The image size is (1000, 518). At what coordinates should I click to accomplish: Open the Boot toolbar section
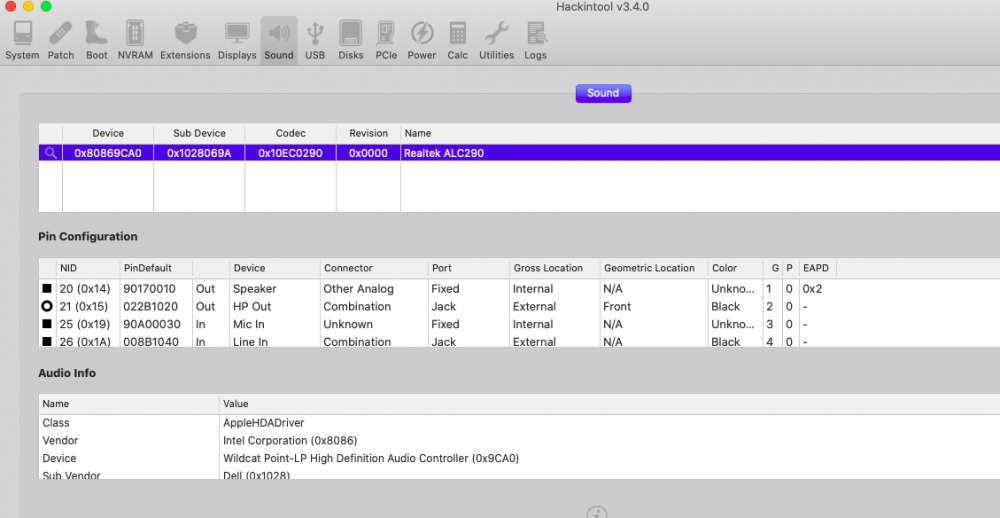(x=97, y=40)
